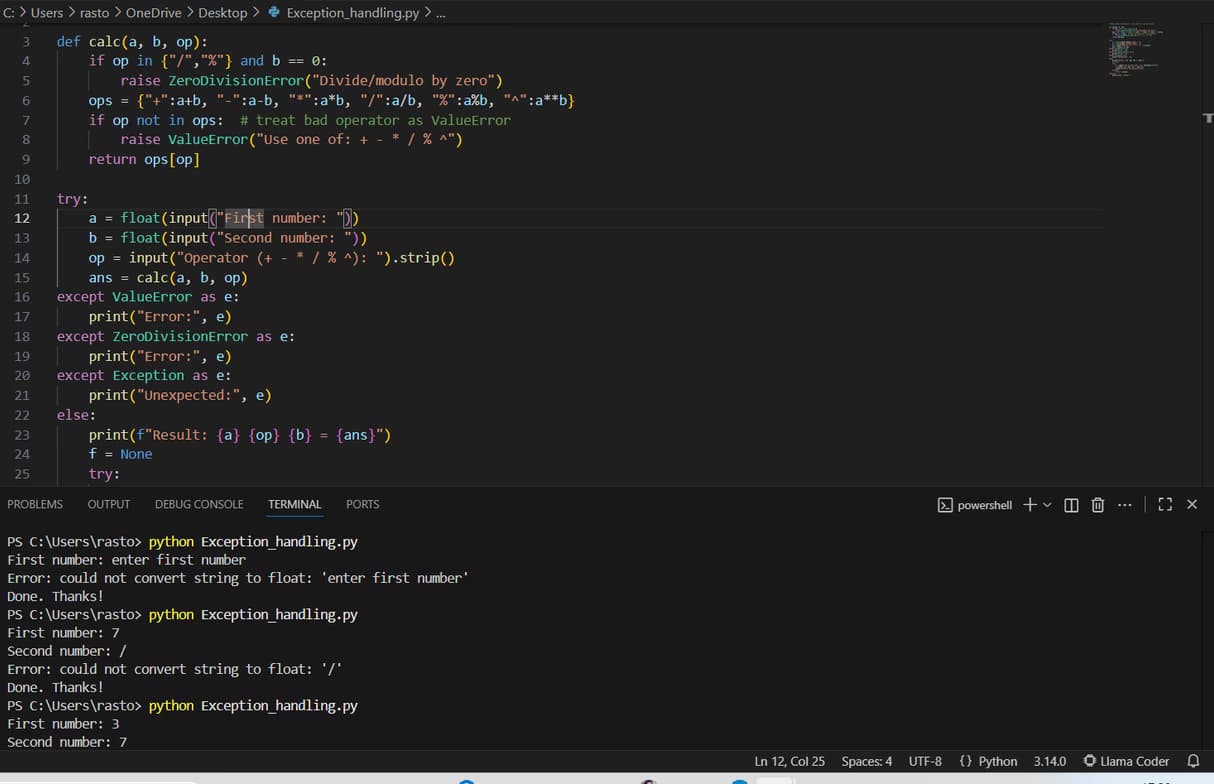Viewport: 1214px width, 784px height.
Task: Select the powershell terminal entry
Action: (x=975, y=505)
